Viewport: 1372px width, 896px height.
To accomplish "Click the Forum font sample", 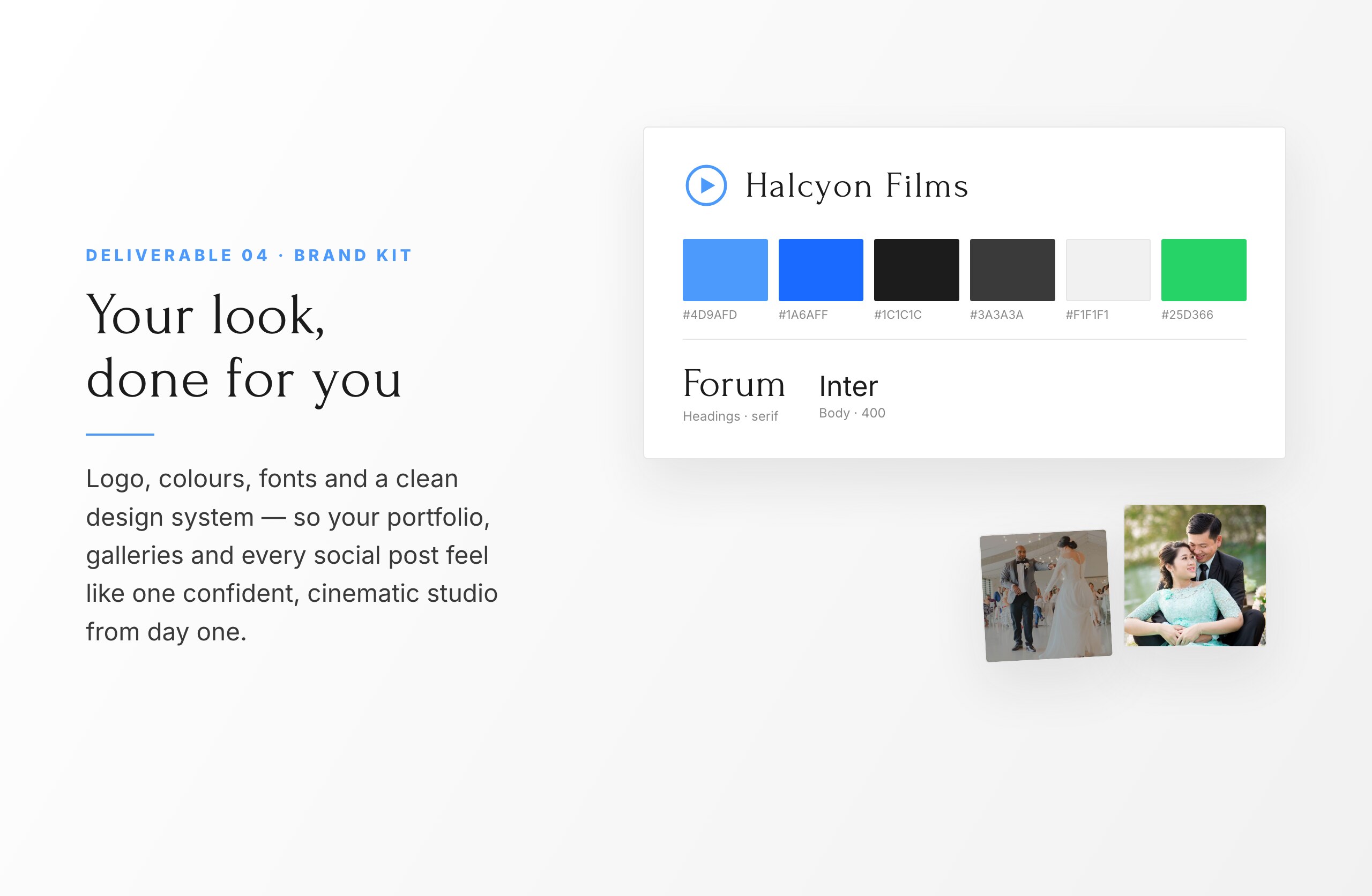I will click(x=734, y=383).
